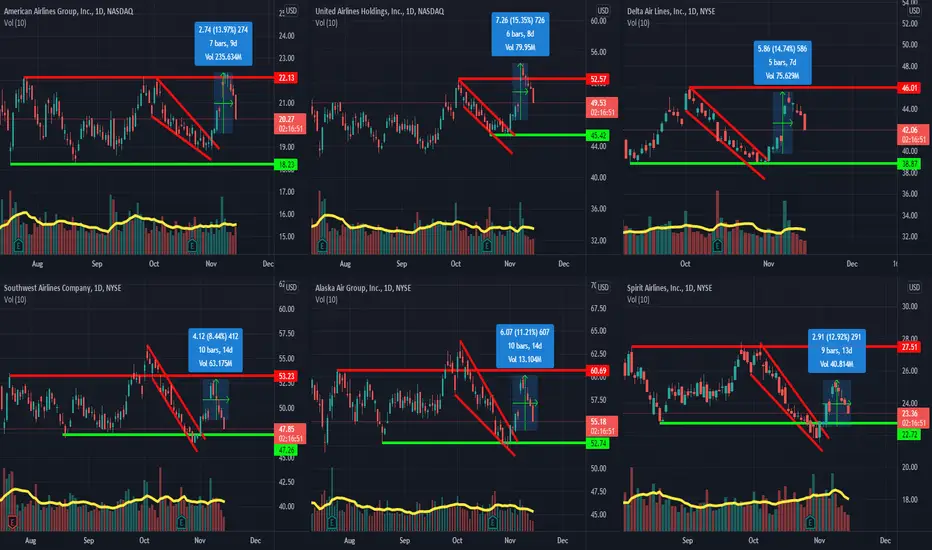Click the green 52.74 support price label
932x550 pixels.
tap(597, 444)
